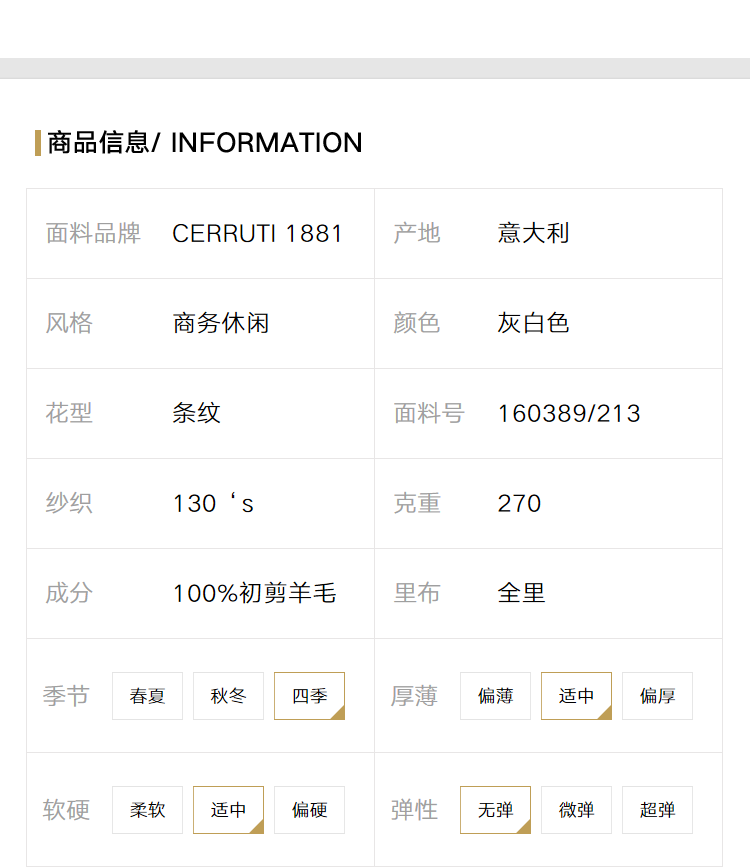750x867 pixels.
Task: Pick the 超弹 elasticity option
Action: (x=658, y=809)
